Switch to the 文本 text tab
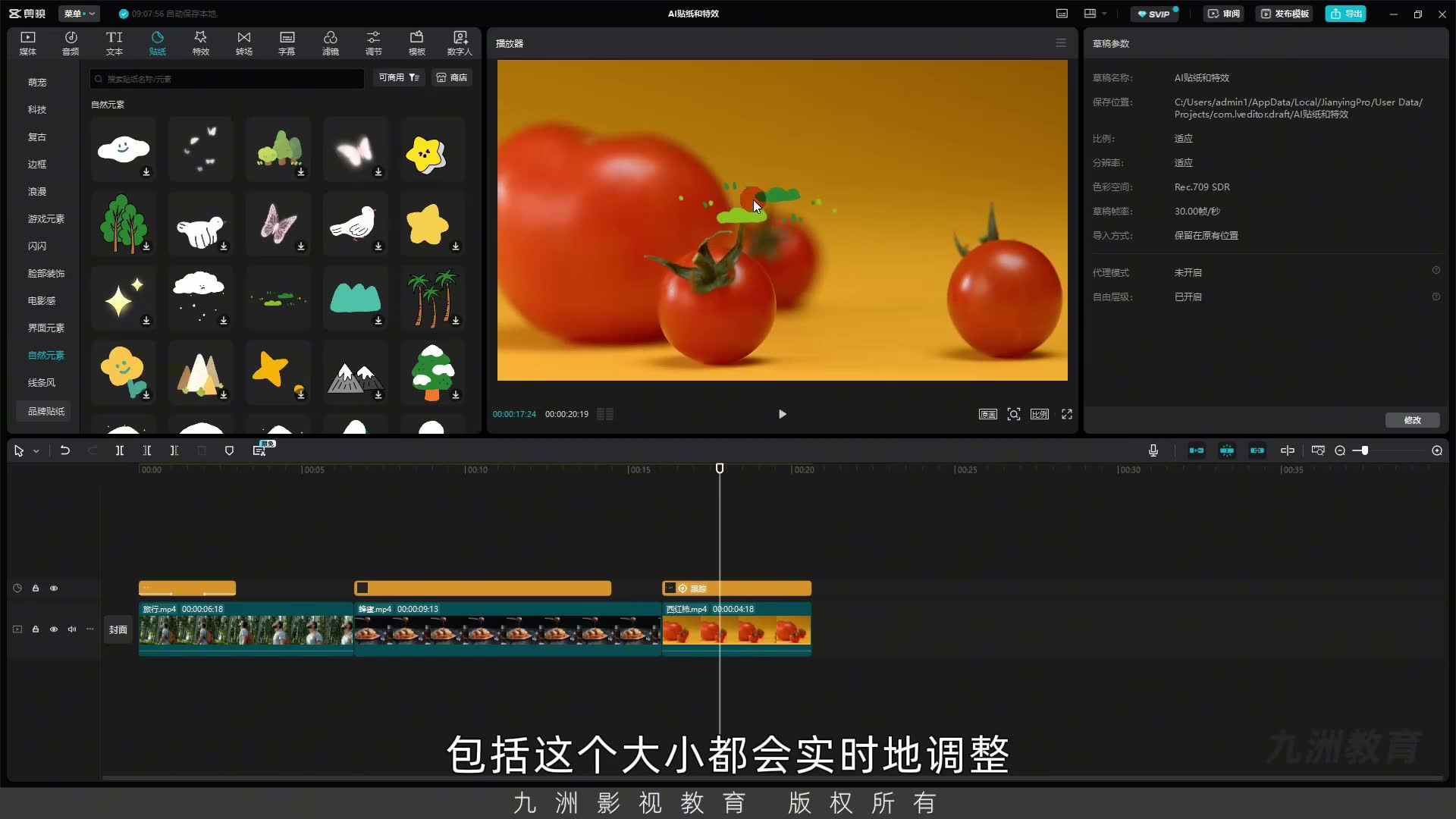The width and height of the screenshot is (1456, 819). (114, 43)
